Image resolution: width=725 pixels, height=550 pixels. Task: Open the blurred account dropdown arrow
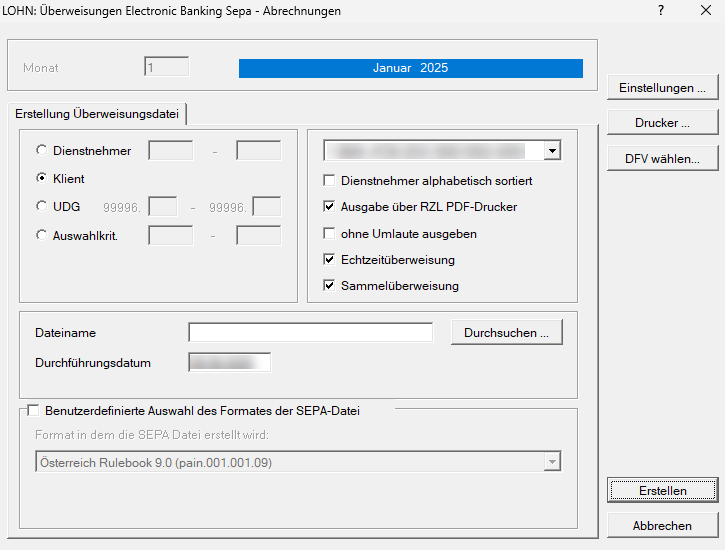click(x=552, y=151)
